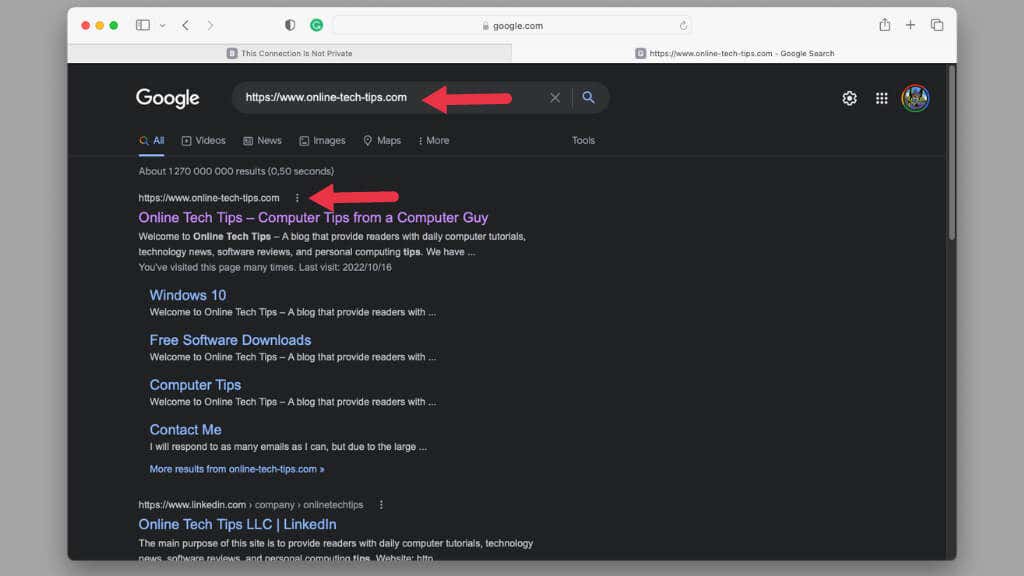This screenshot has height=576, width=1024.
Task: Open the privacy report shield icon
Action: 290,25
